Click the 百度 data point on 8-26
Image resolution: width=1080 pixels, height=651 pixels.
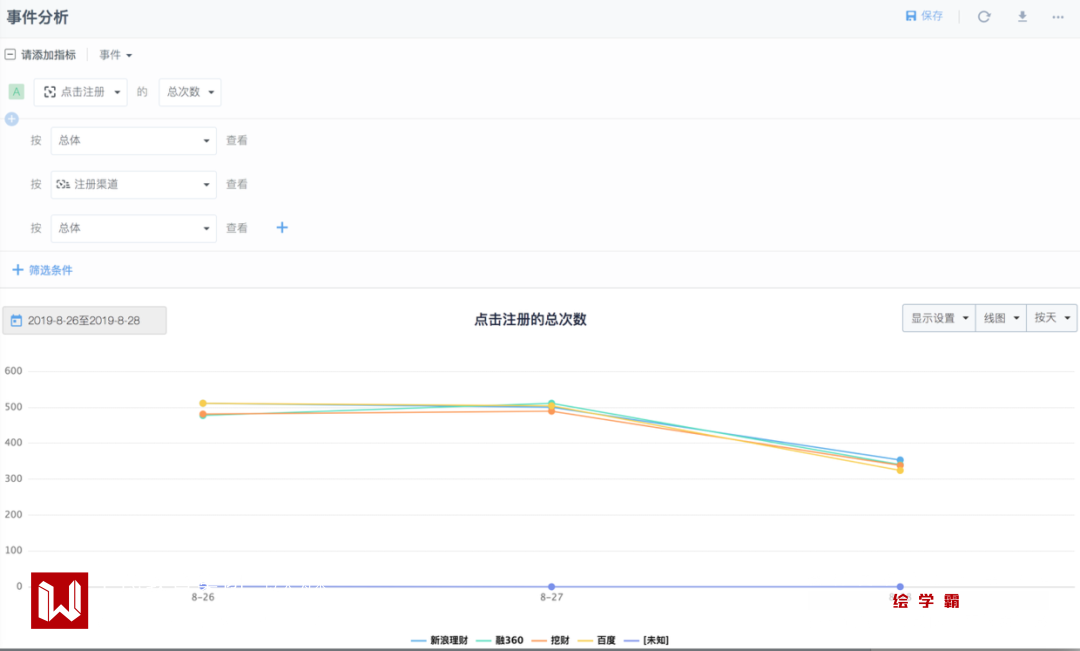click(x=202, y=404)
